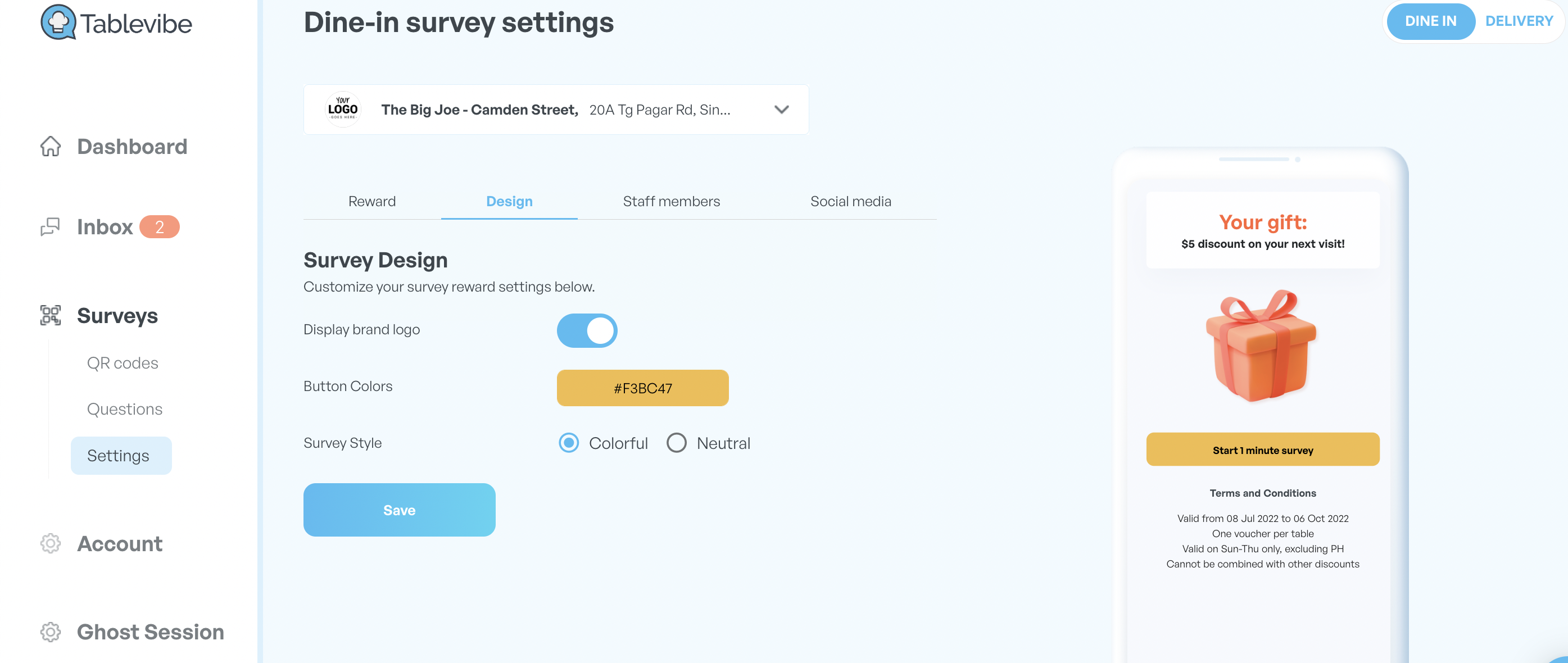1568x663 pixels.
Task: Click the 'Dine-in survey settings' title
Action: [x=459, y=22]
